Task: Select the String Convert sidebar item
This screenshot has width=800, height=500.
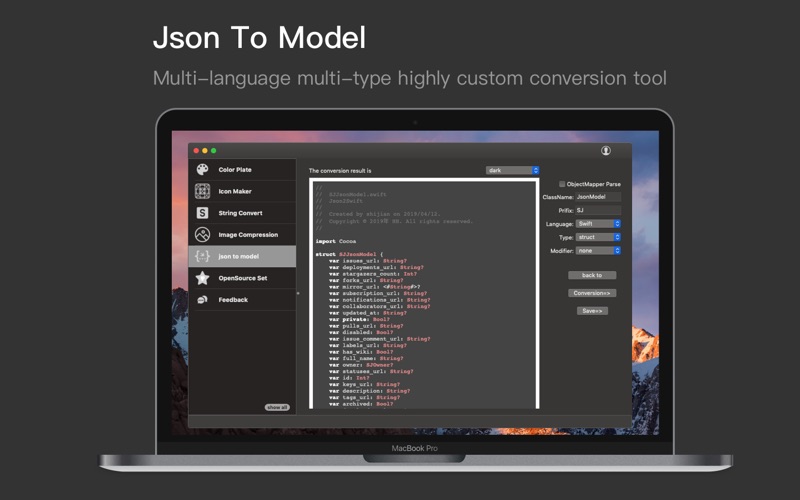Action: (242, 213)
